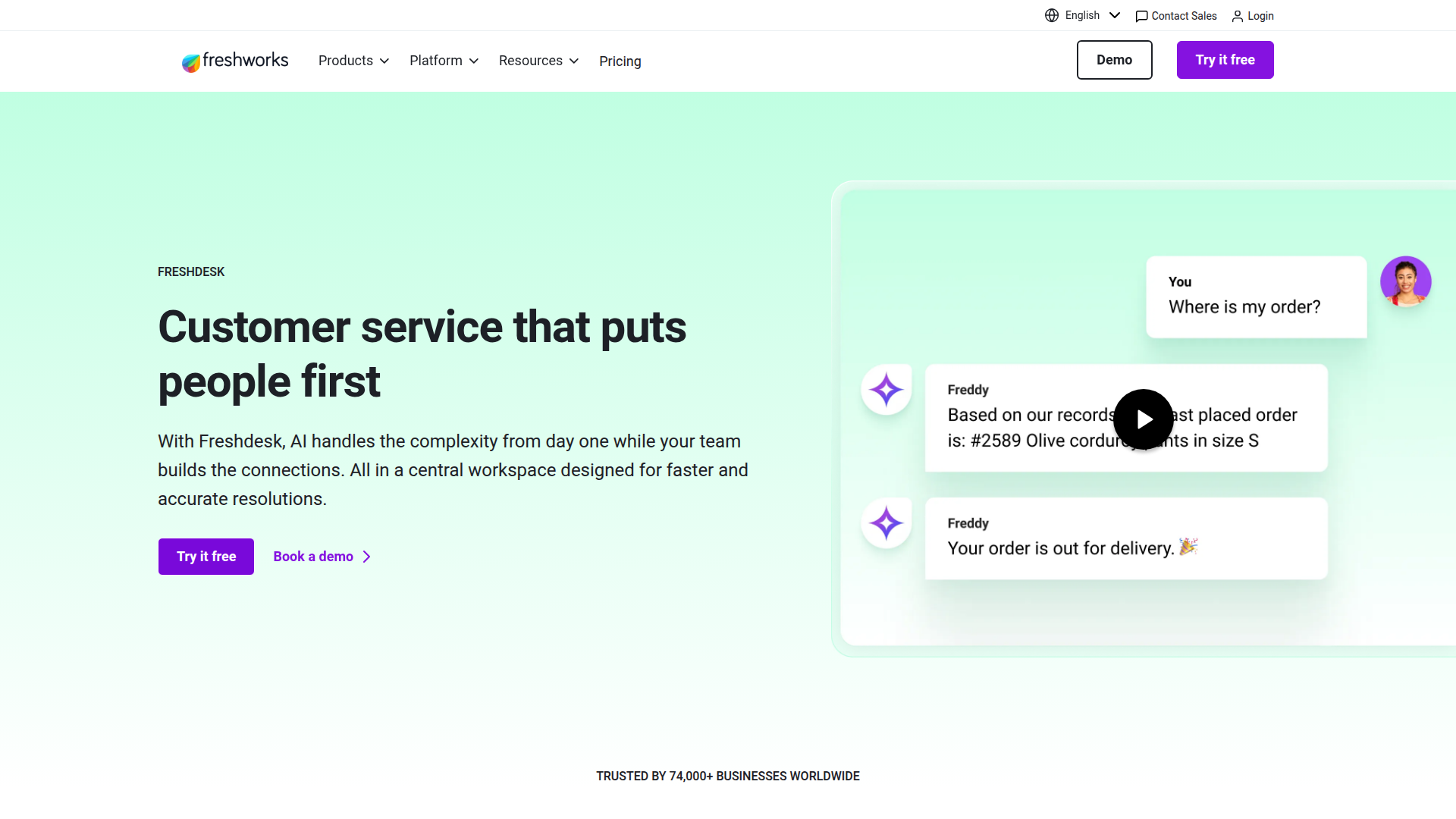Open the language globe icon
Image resolution: width=1456 pixels, height=819 pixels.
click(x=1052, y=15)
